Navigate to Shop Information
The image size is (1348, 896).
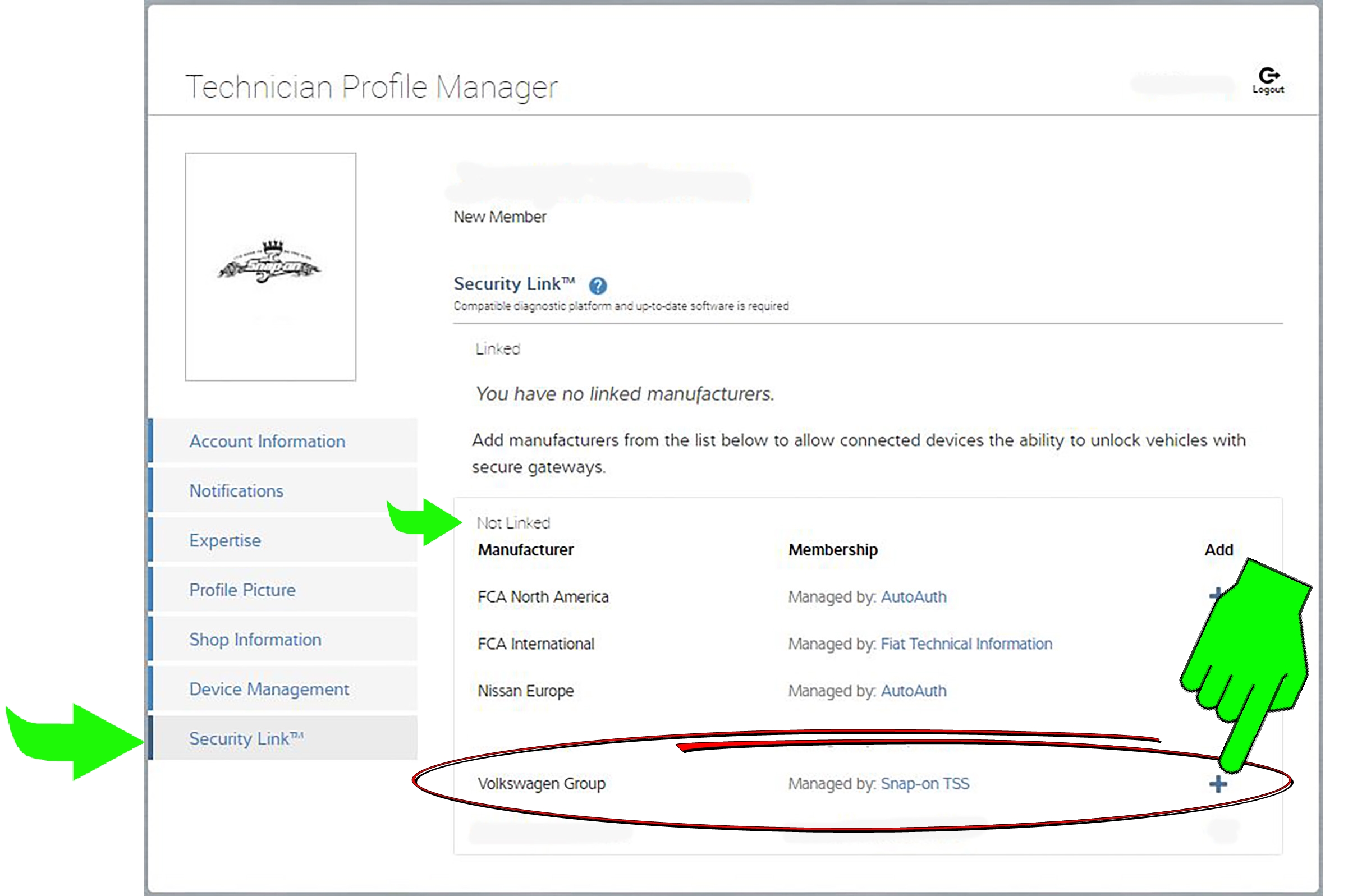click(x=255, y=640)
